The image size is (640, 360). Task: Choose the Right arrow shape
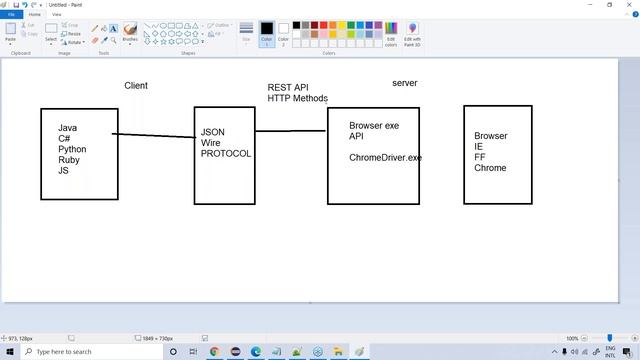pyautogui.click(x=179, y=33)
